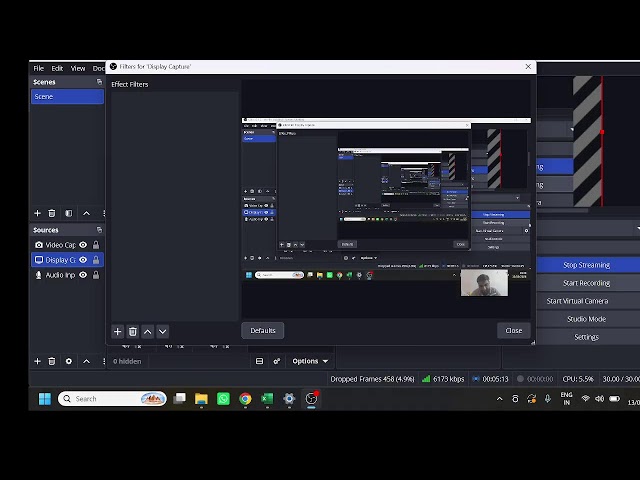This screenshot has height=480, width=640.
Task: Move source up in the Sources list
Action: (x=87, y=361)
